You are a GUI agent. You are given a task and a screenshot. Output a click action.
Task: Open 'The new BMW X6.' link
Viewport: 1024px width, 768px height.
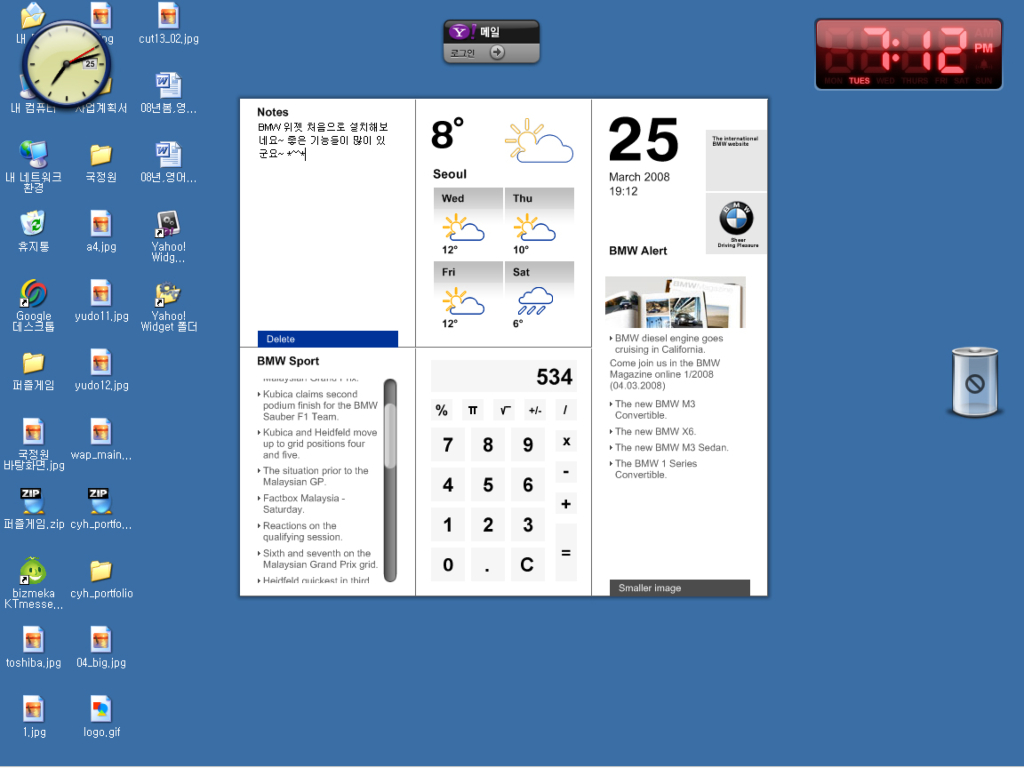pos(655,432)
